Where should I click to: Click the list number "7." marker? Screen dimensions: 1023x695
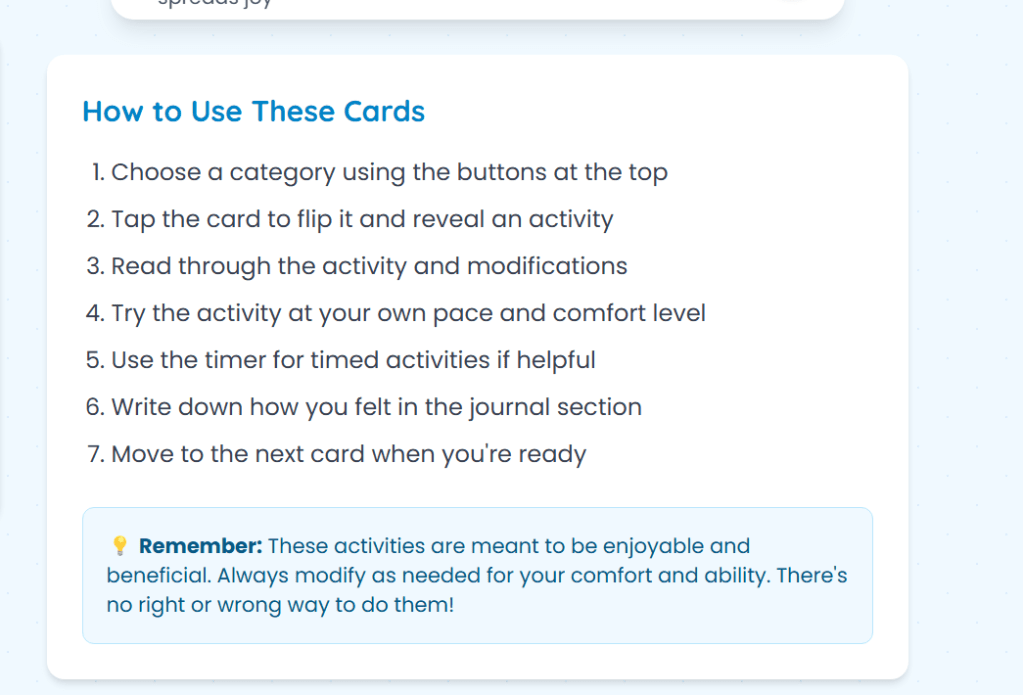click(x=96, y=454)
